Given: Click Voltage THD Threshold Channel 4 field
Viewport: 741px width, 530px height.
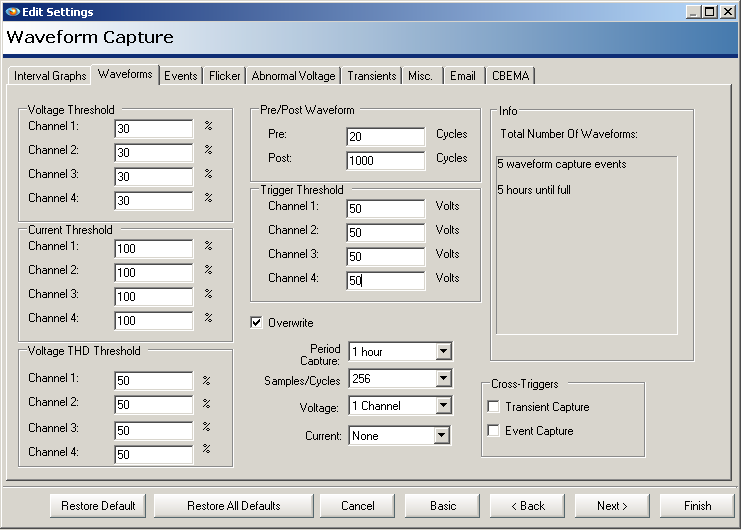Looking at the screenshot, I should [154, 454].
